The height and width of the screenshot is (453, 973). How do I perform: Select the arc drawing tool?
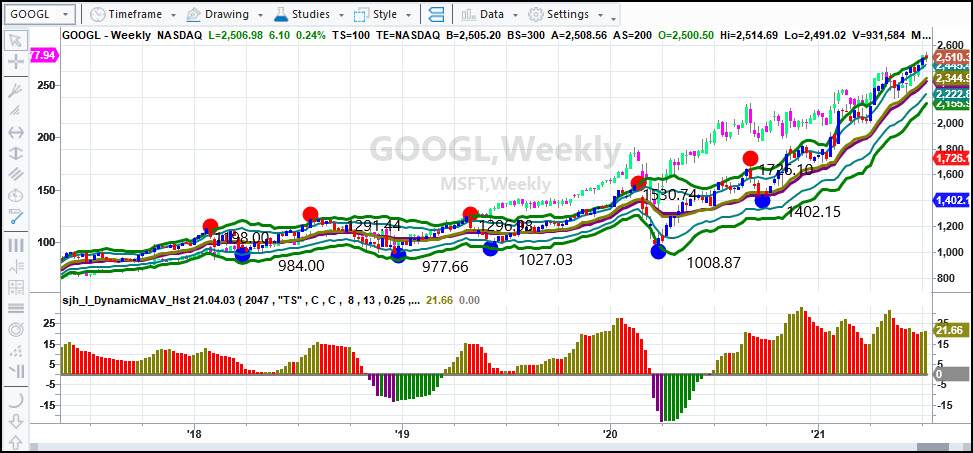pyautogui.click(x=16, y=400)
